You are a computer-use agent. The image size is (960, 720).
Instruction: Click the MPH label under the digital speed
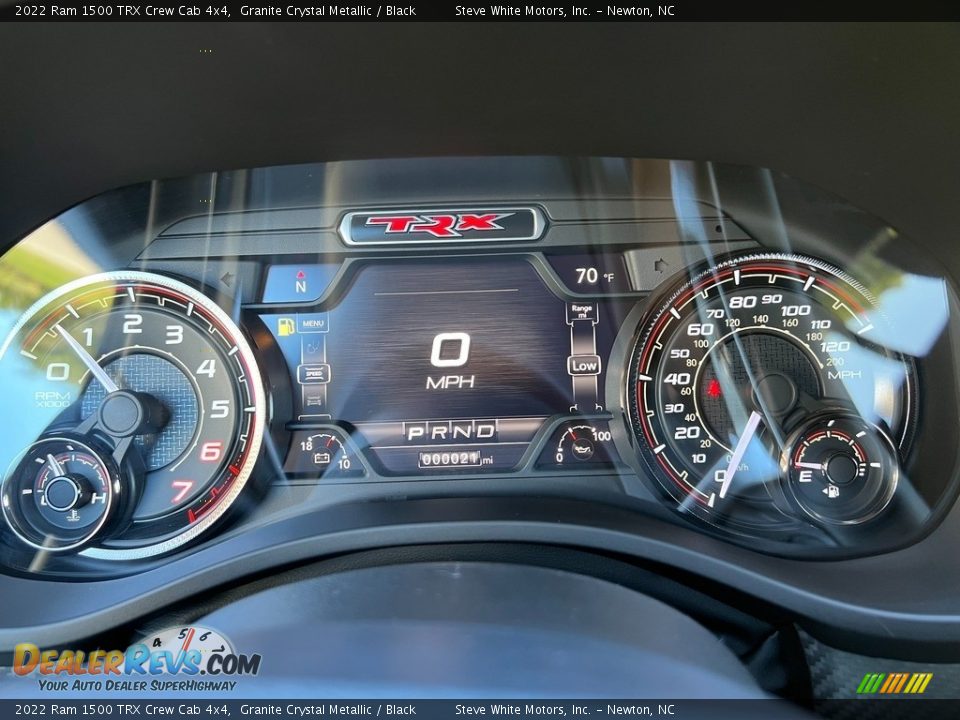(x=450, y=383)
